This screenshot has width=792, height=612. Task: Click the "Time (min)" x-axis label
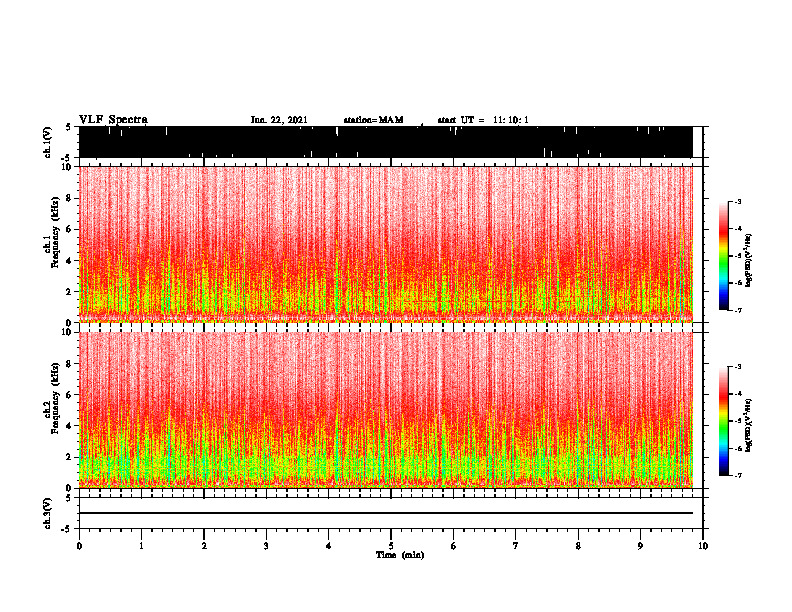click(400, 555)
